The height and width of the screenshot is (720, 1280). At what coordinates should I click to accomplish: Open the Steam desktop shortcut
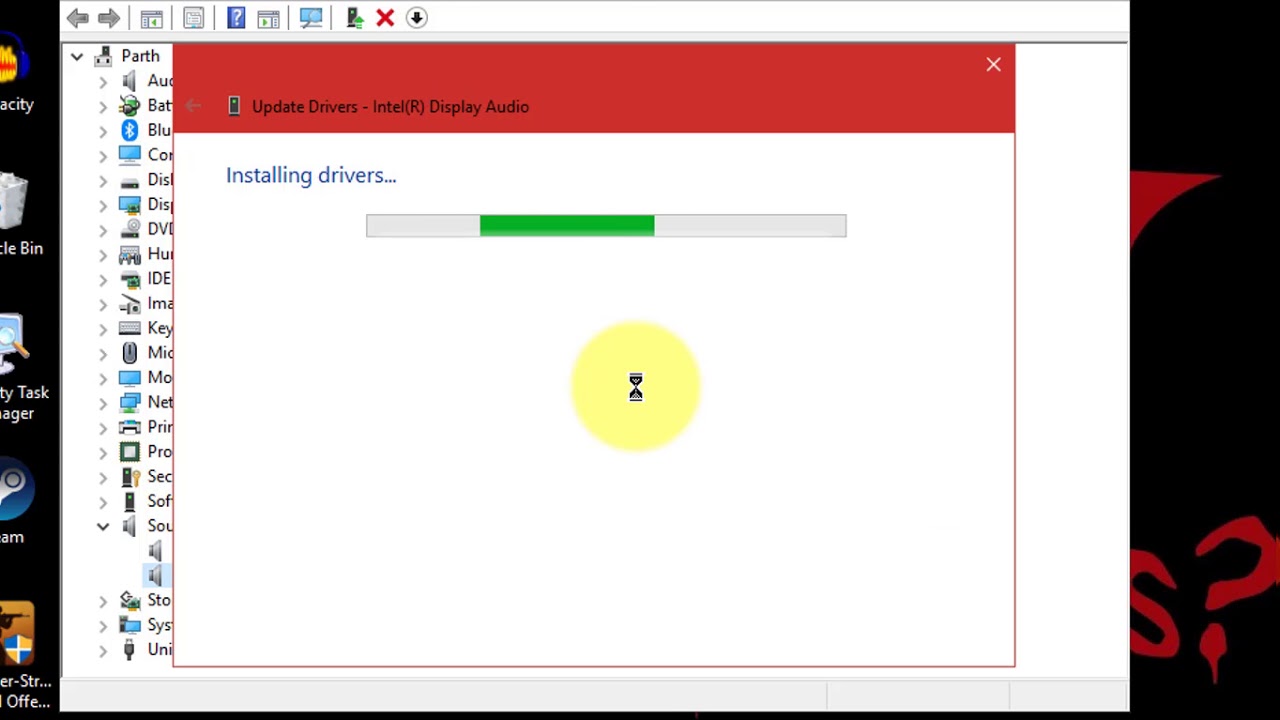17,500
